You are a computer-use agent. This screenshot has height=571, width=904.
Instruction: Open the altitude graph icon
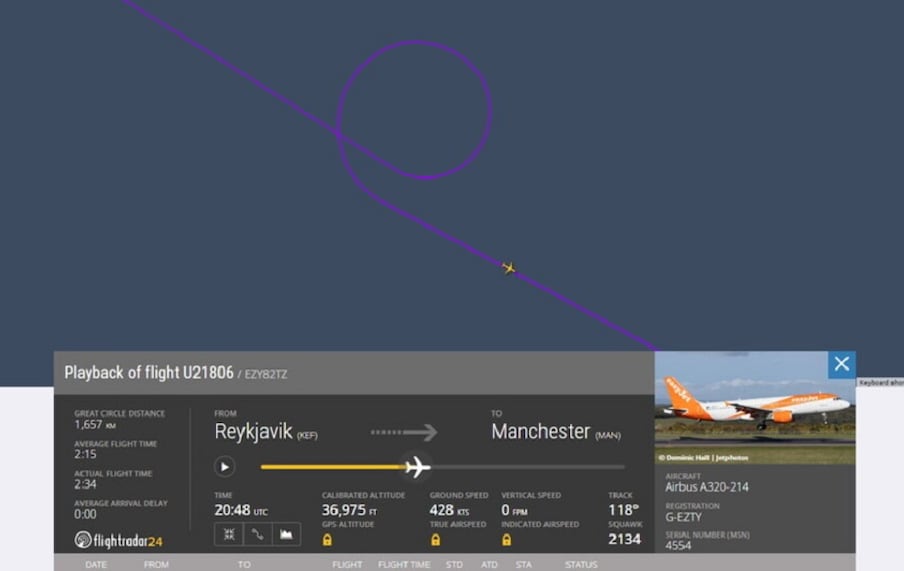tap(286, 534)
